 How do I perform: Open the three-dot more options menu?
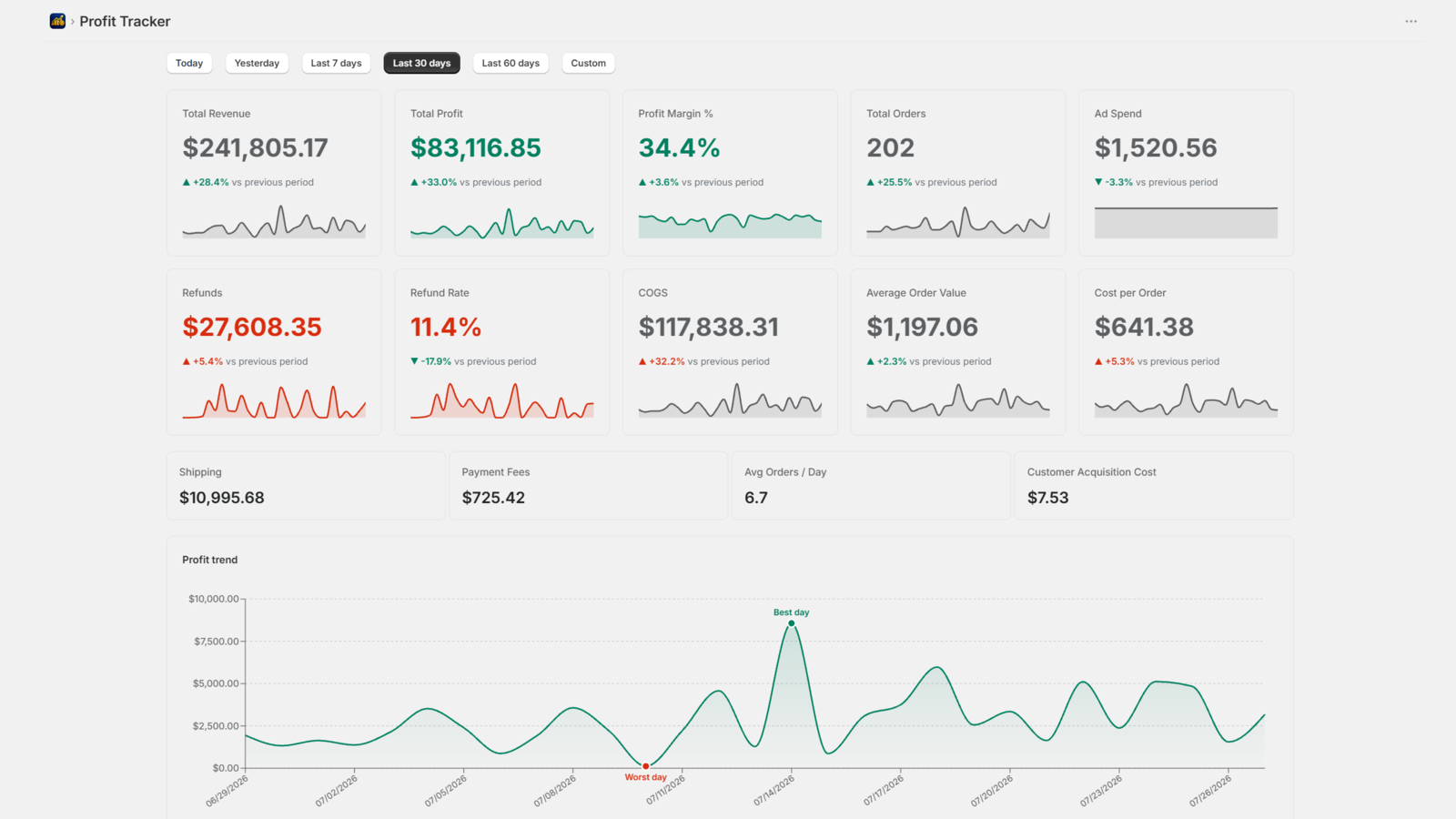[x=1410, y=21]
